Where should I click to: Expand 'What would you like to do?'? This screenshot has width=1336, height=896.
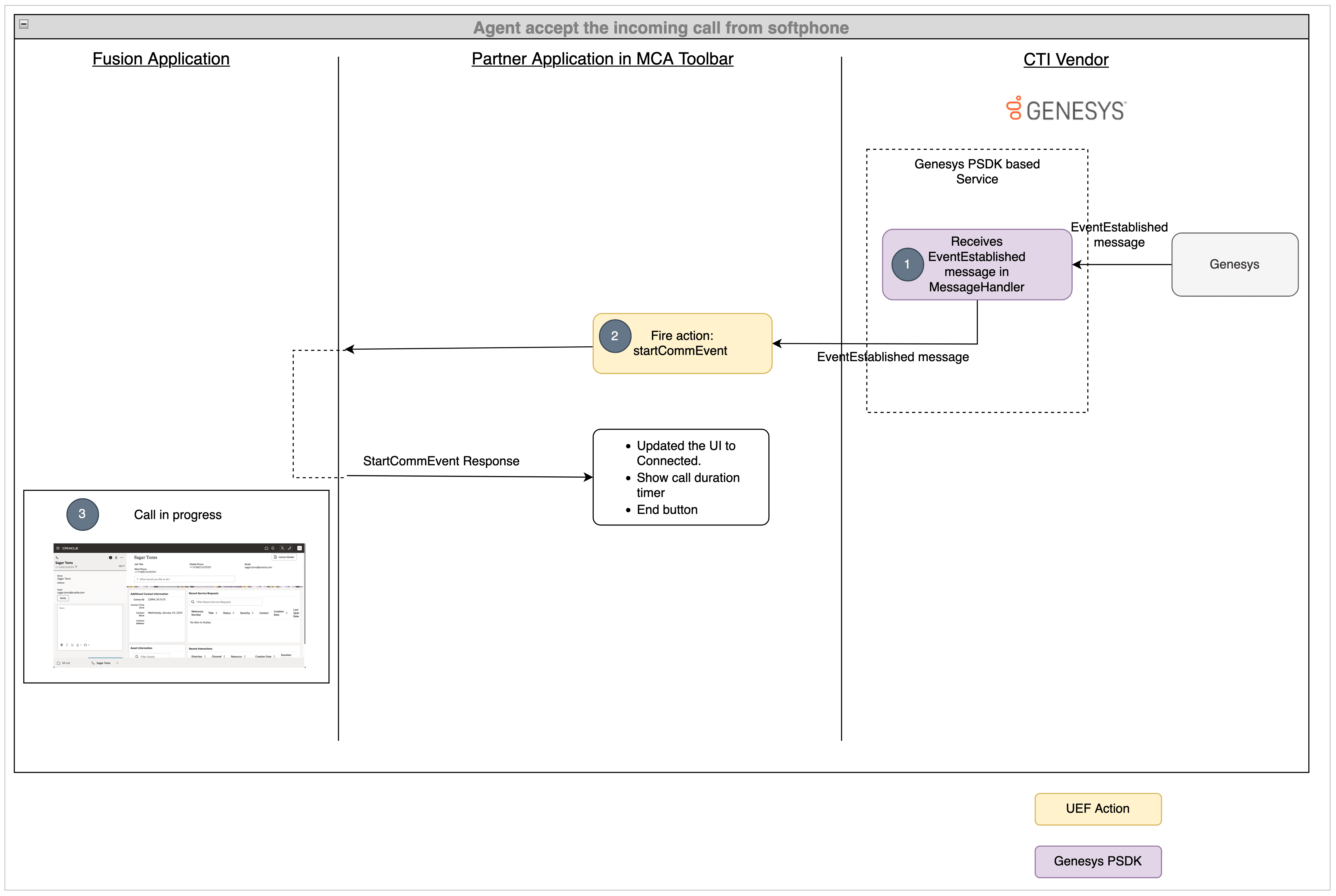tap(138, 579)
